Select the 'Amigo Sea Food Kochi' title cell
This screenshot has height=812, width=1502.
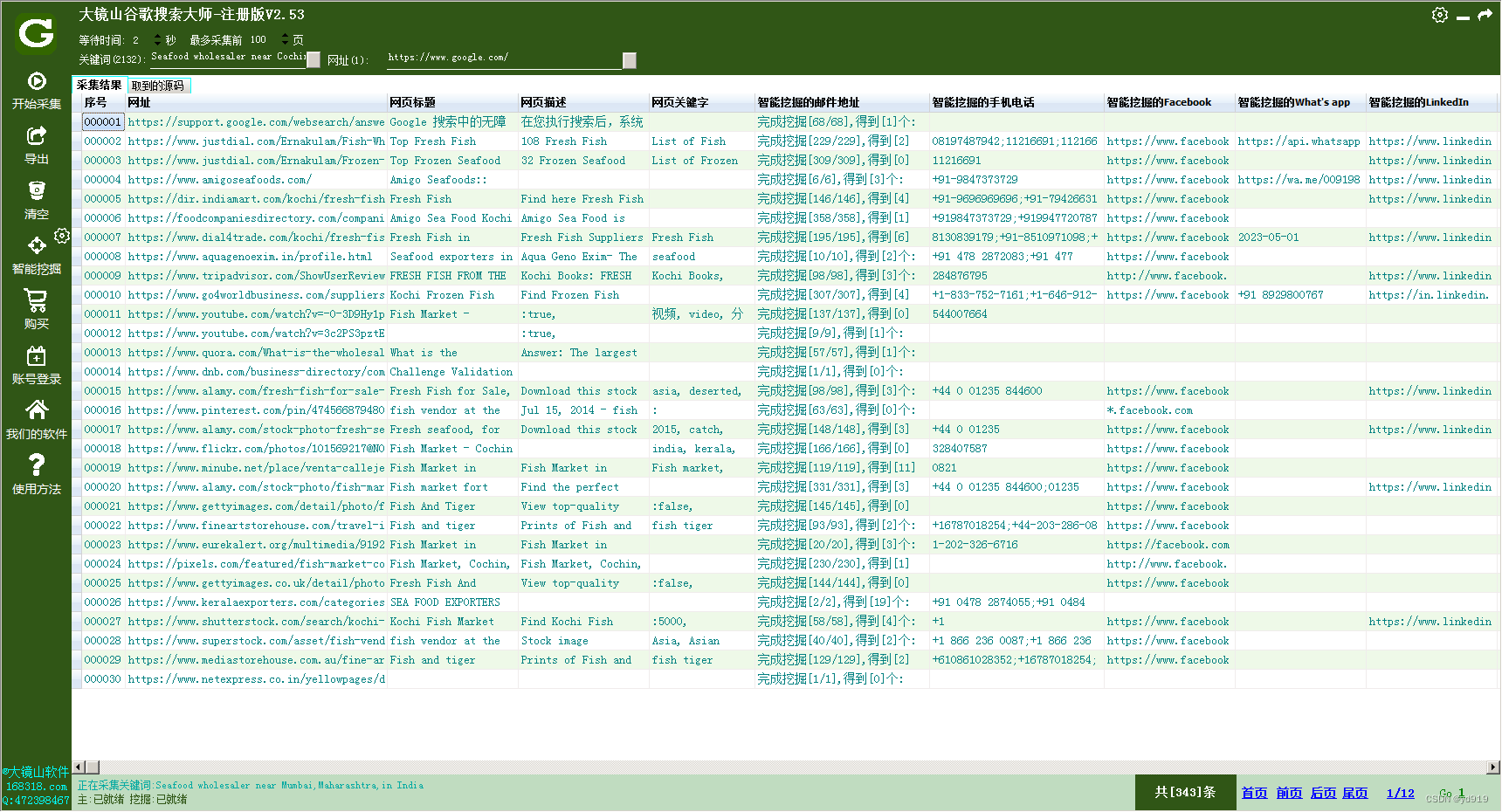452,218
